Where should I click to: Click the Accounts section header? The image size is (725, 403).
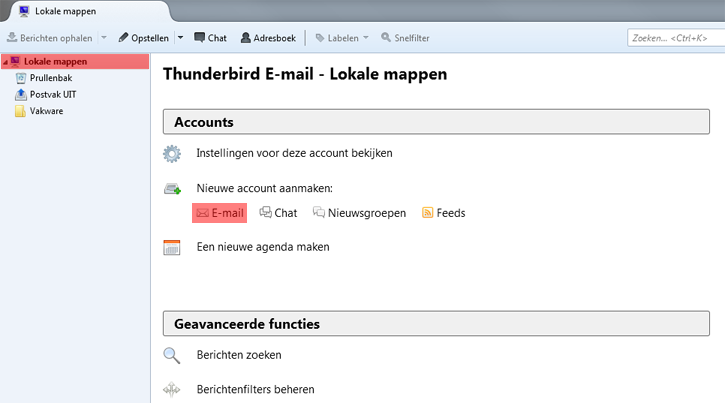[436, 122]
